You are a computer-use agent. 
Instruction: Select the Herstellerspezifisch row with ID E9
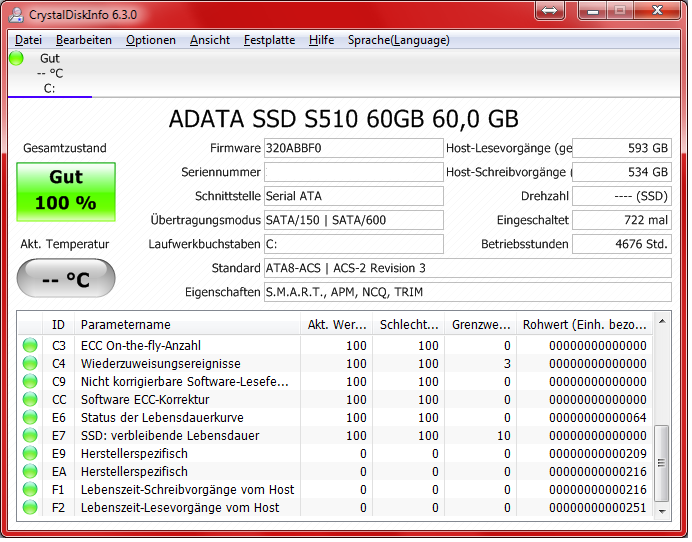click(335, 454)
